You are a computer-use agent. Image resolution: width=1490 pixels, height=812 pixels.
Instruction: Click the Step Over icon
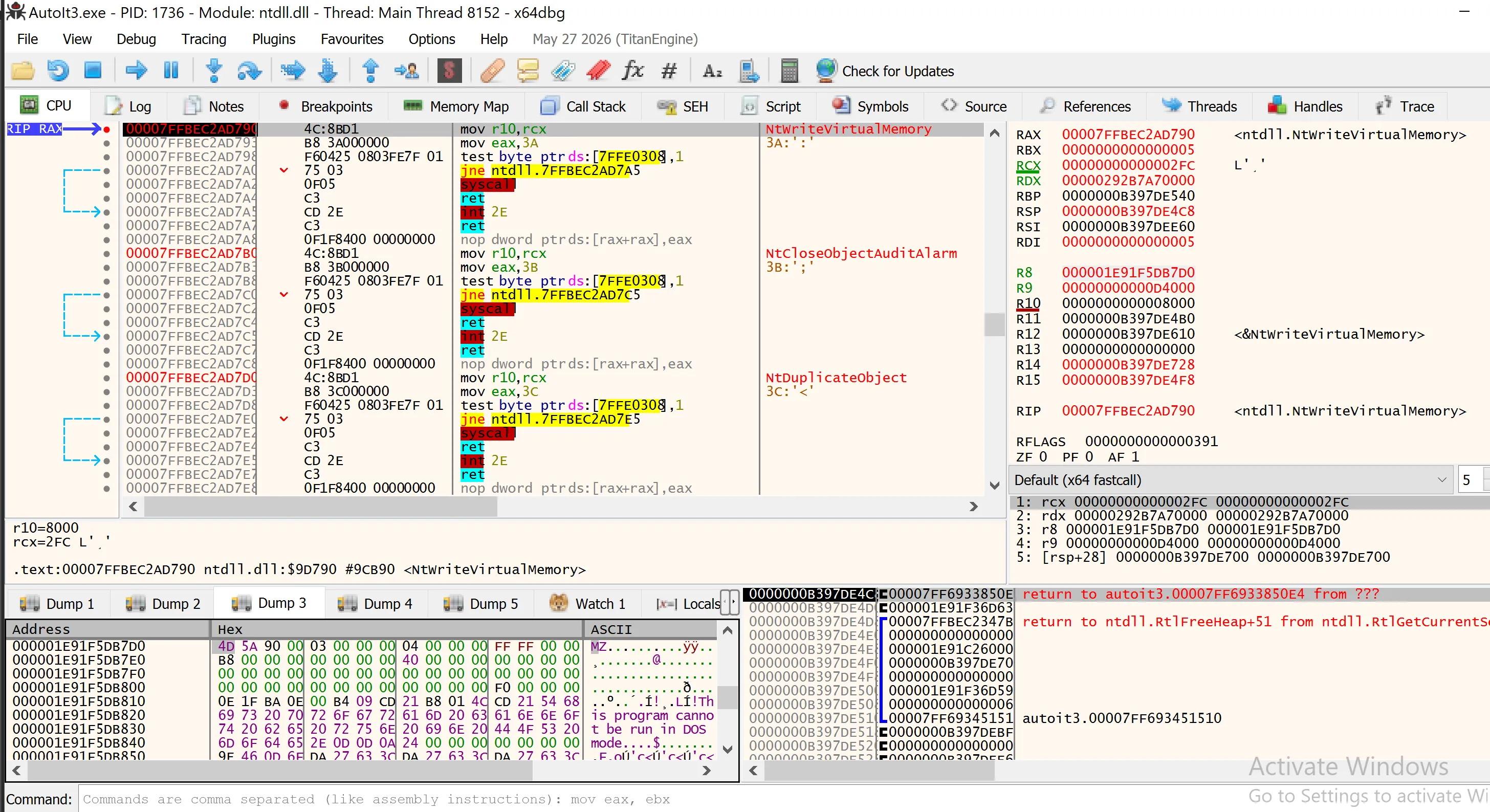(249, 71)
